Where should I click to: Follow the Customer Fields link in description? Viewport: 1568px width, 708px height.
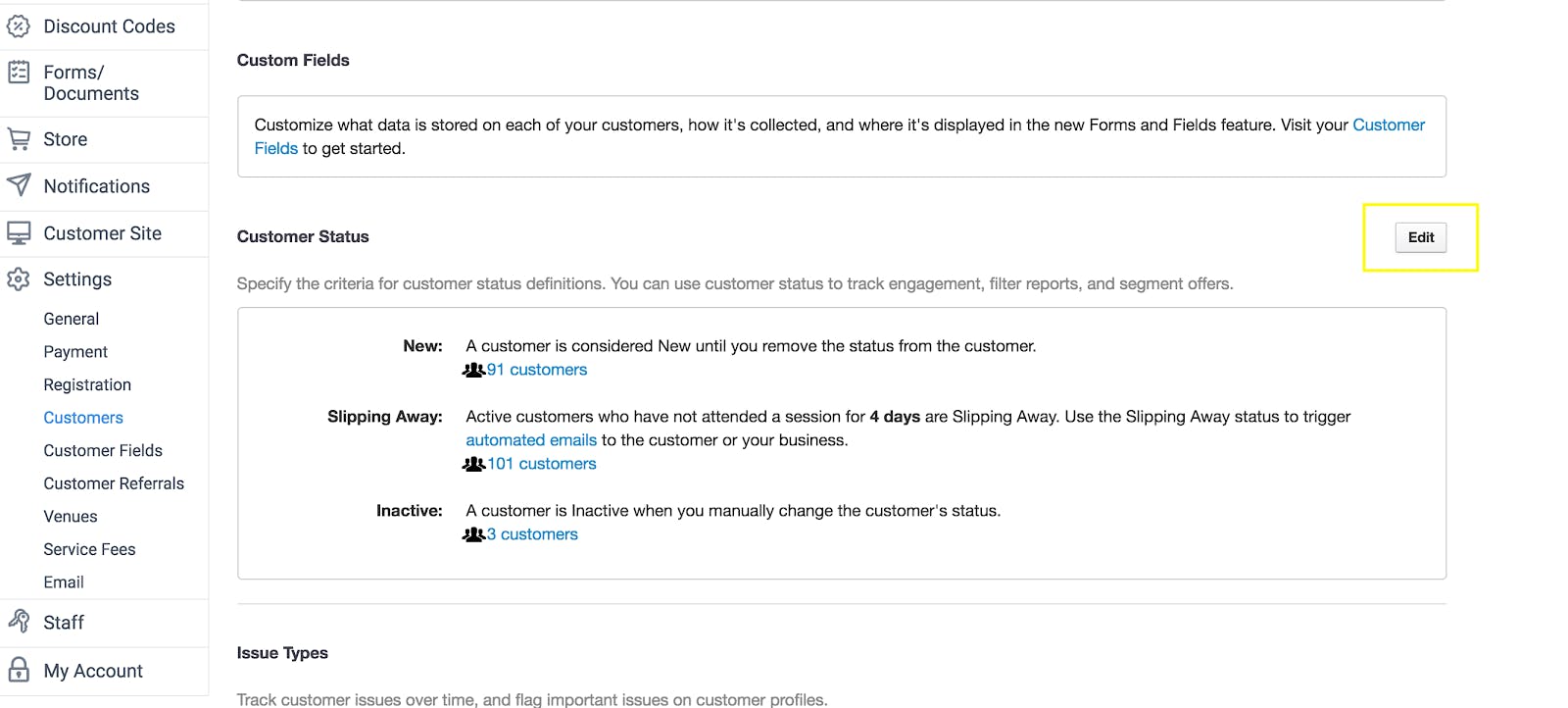1389,125
